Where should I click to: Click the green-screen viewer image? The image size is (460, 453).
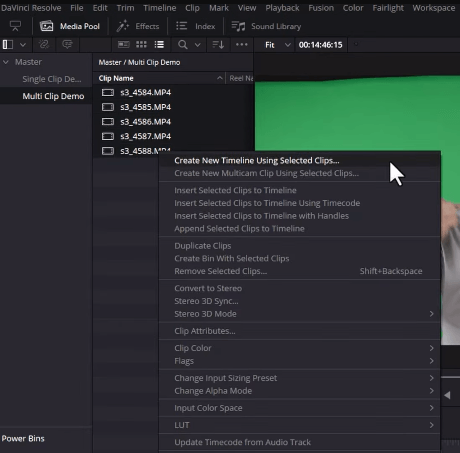tap(357, 113)
